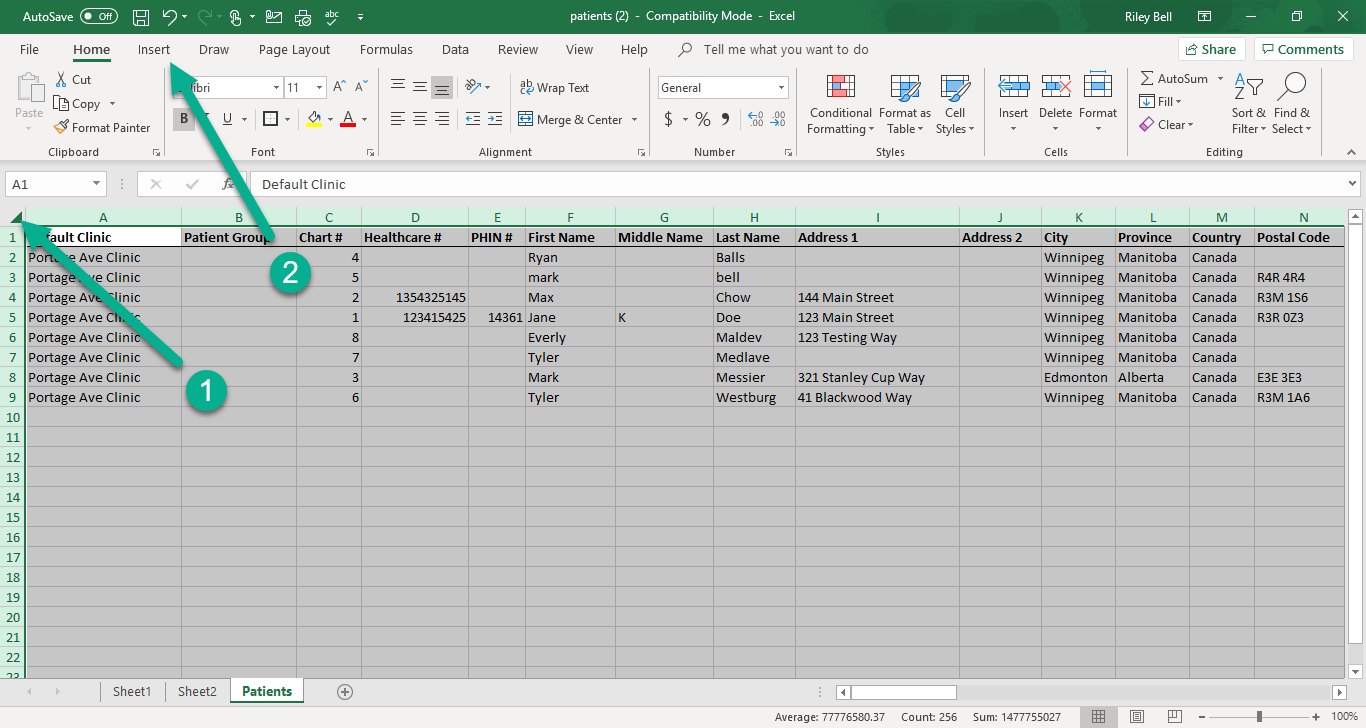
Task: Toggle Middle Align
Action: pos(420,88)
